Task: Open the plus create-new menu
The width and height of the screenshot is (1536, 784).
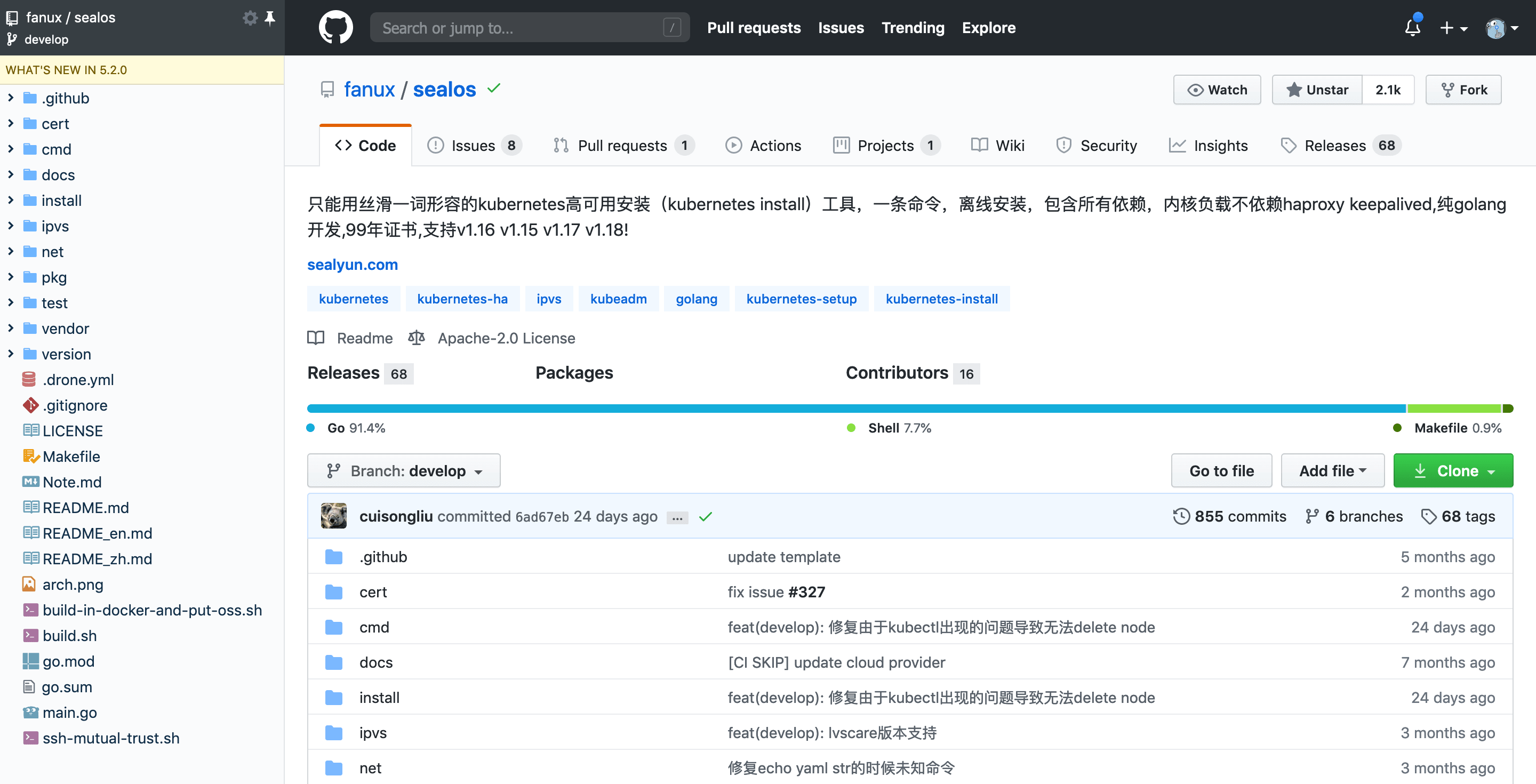Action: [x=1453, y=28]
